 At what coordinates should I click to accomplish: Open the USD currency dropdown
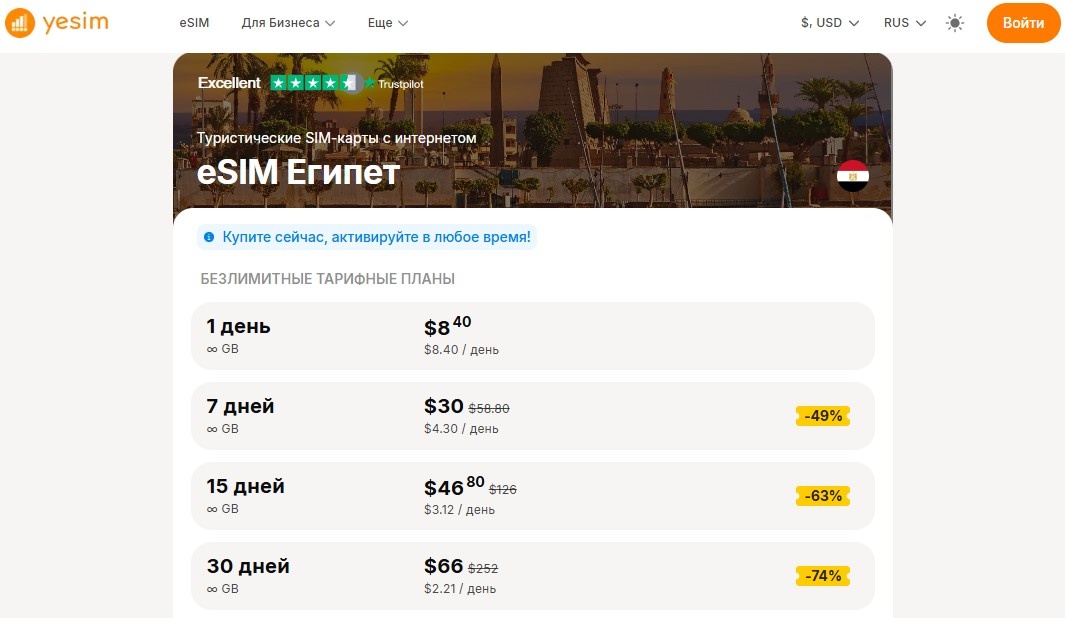[x=829, y=21]
